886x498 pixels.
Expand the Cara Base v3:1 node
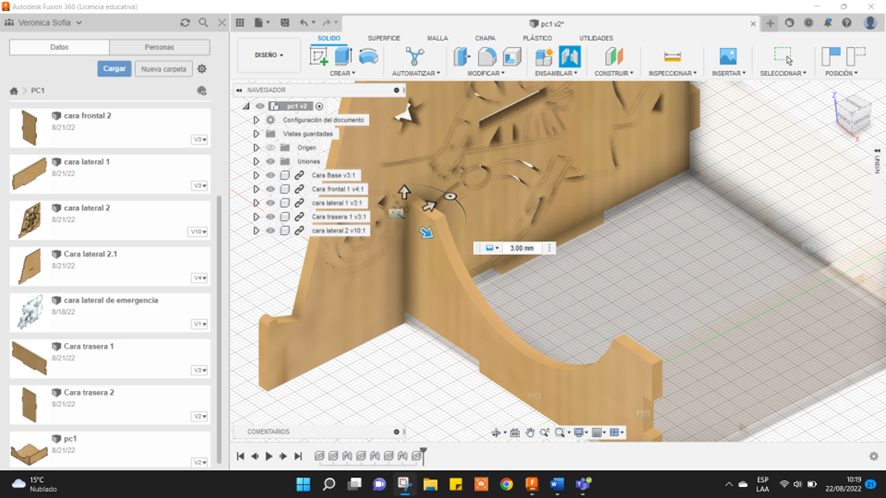tap(256, 175)
